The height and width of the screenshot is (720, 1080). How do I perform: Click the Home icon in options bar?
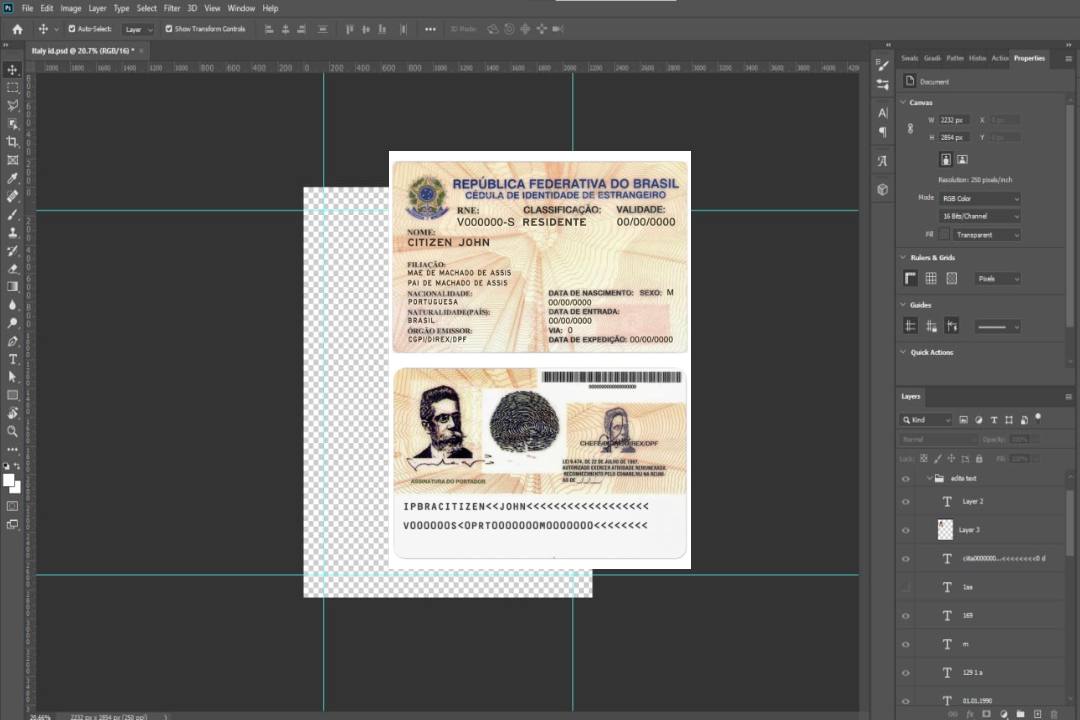coord(17,29)
